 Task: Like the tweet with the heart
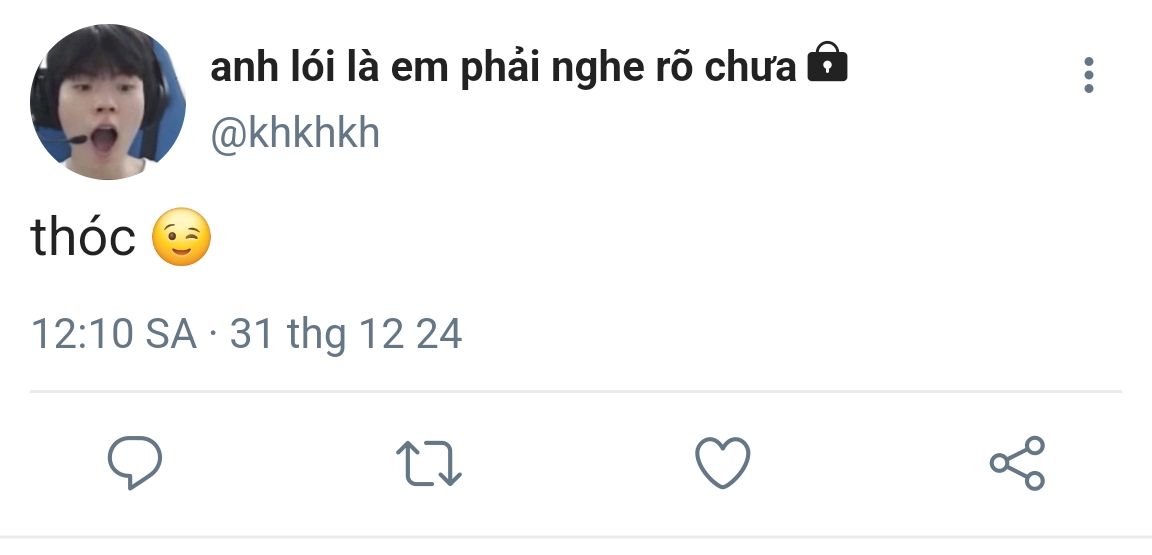click(x=722, y=463)
